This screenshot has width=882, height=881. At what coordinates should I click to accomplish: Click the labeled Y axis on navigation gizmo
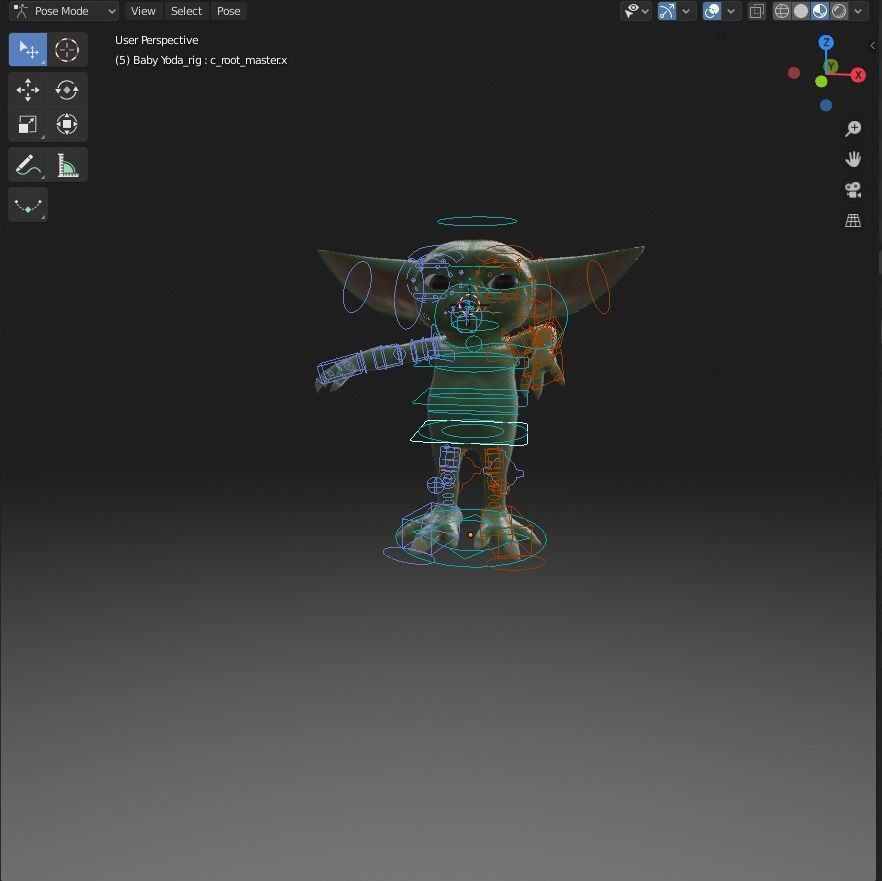pyautogui.click(x=831, y=66)
